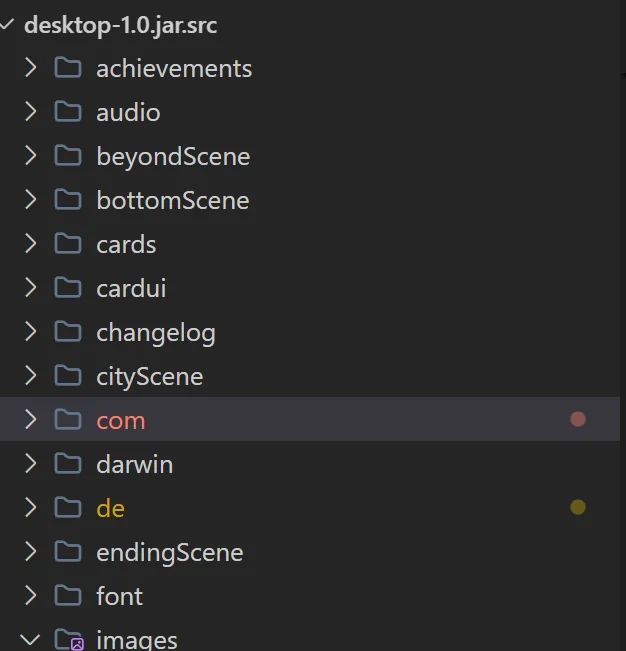
Task: Expand the cards folder chevron
Action: [31, 244]
